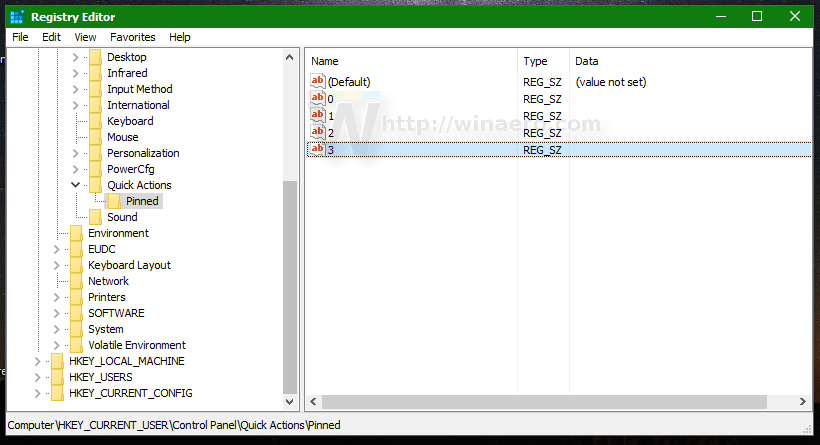820x445 pixels.
Task: Click the Mouse folder icon
Action: pyautogui.click(x=95, y=137)
